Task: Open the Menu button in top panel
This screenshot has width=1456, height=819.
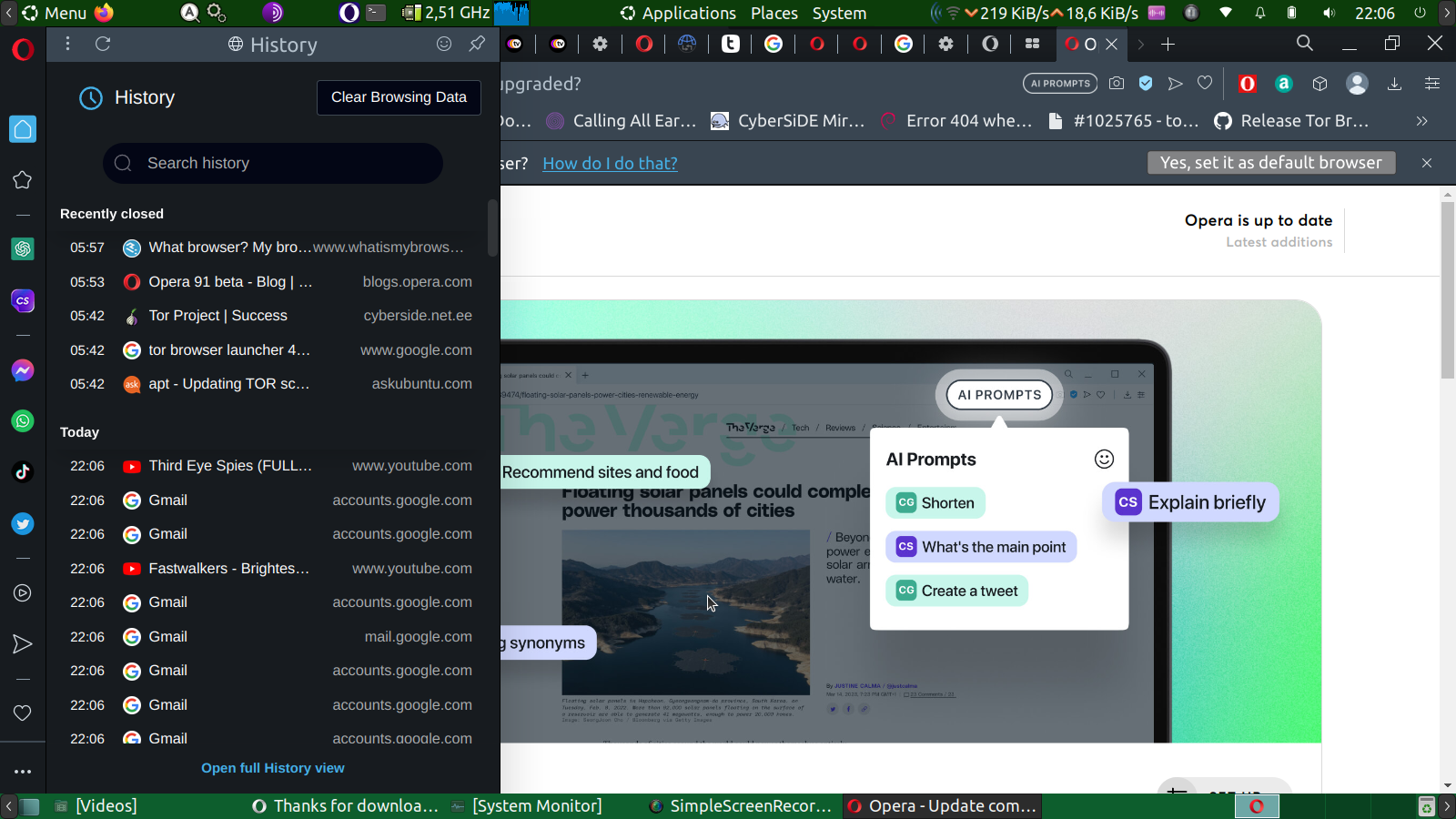Action: 55,14
